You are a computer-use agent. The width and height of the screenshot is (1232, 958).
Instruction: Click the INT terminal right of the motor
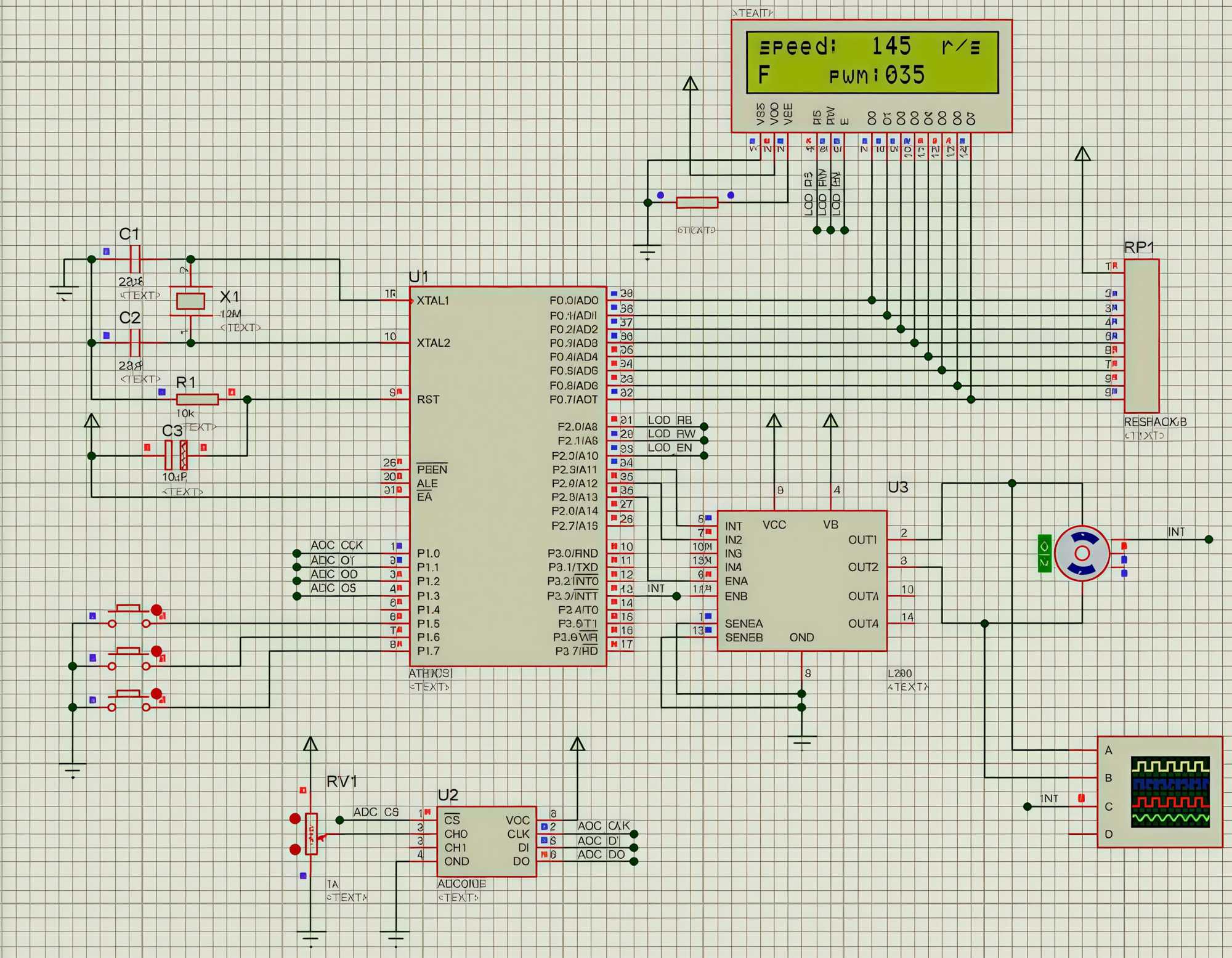1208,539
